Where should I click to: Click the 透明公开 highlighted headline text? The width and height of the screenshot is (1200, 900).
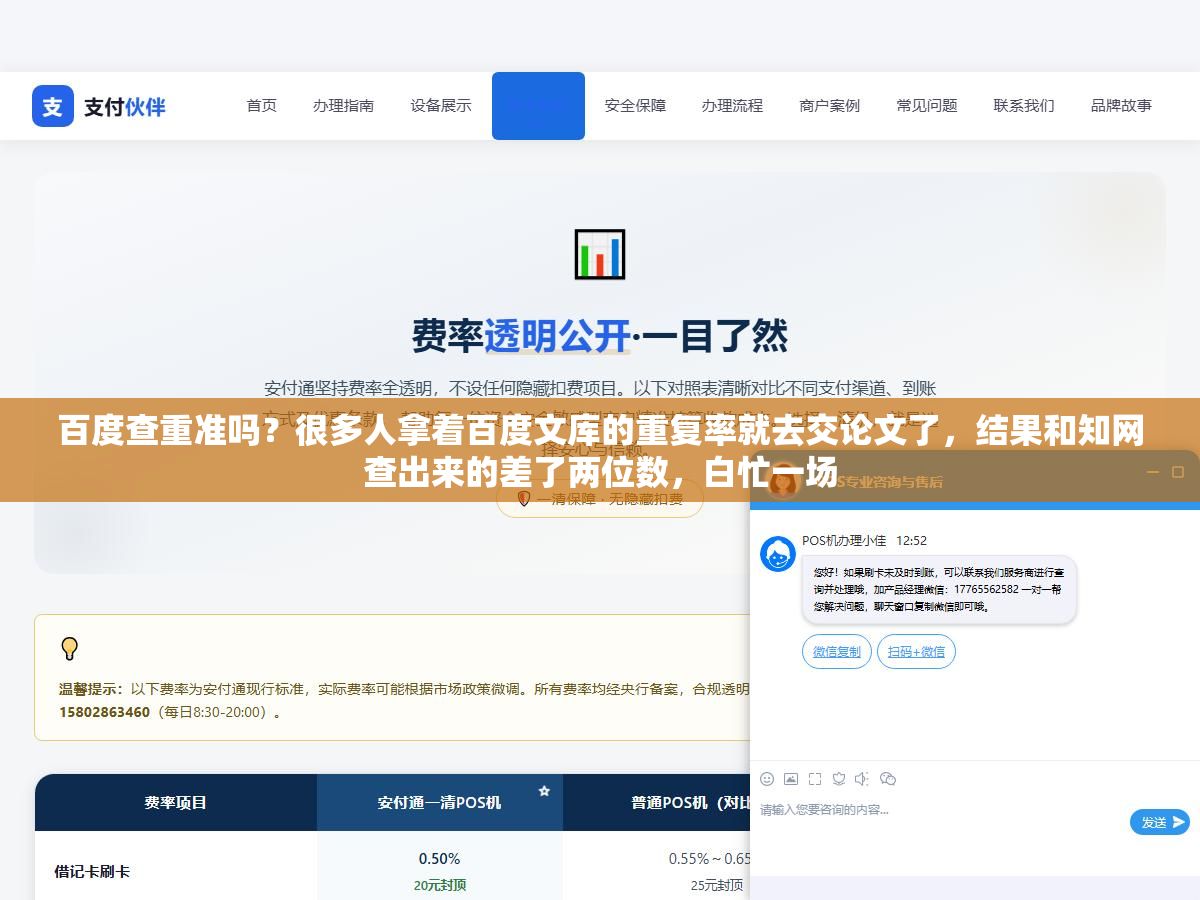point(557,336)
